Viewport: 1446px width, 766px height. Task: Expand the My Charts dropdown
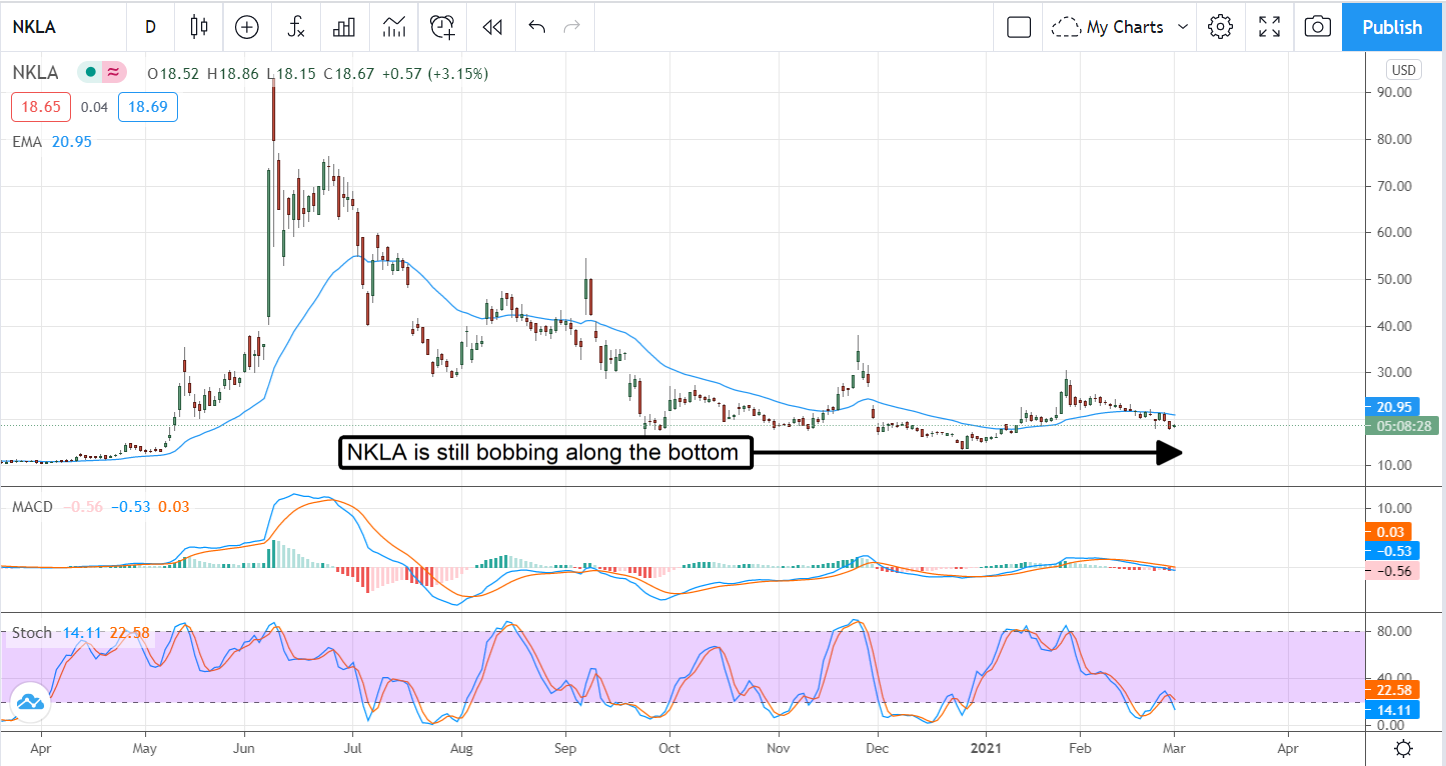click(1123, 27)
